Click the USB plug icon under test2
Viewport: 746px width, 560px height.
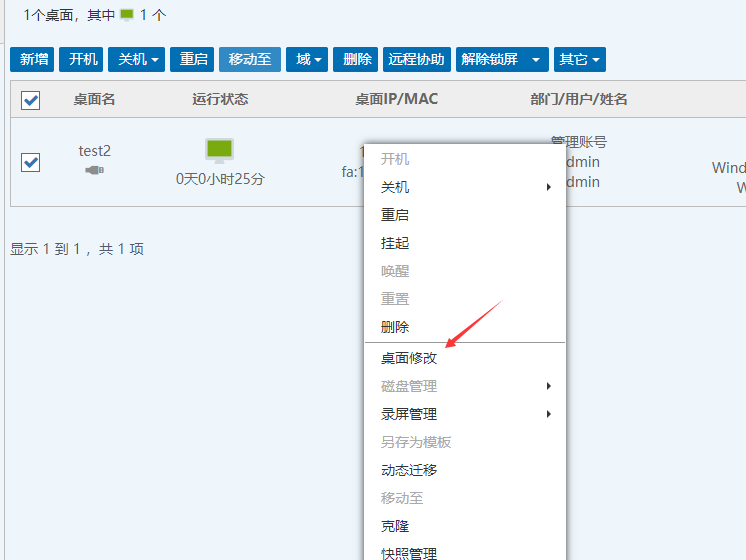coord(94,171)
